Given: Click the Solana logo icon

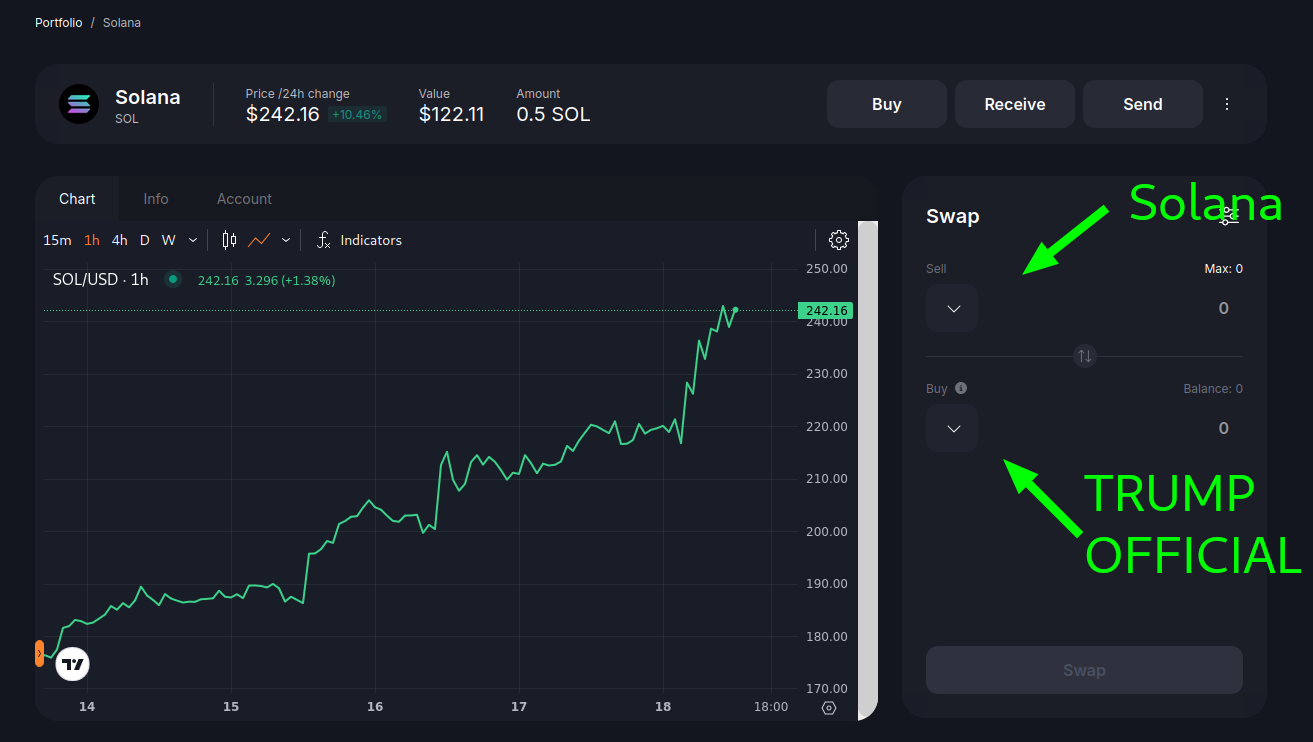Looking at the screenshot, I should point(79,104).
